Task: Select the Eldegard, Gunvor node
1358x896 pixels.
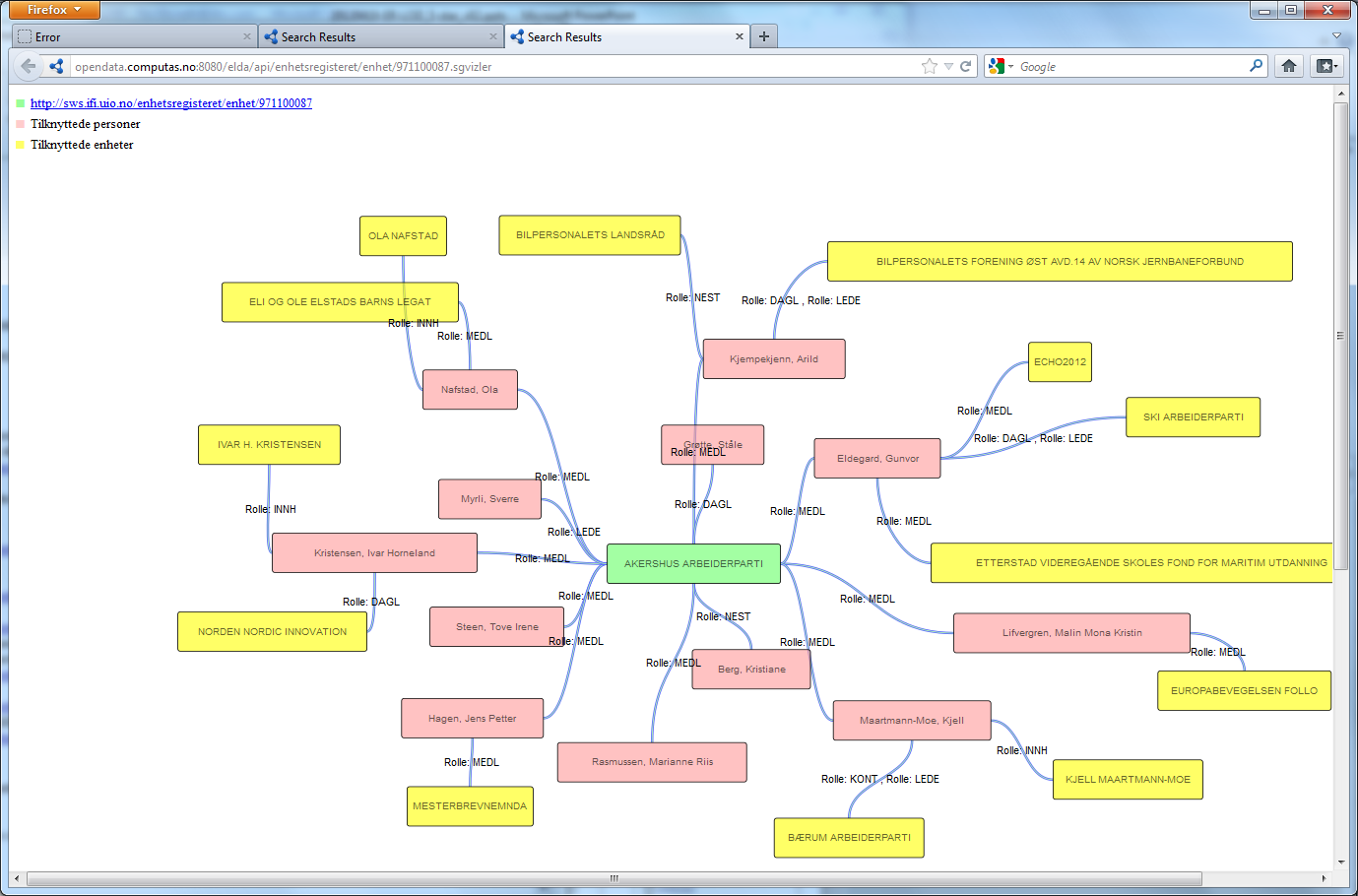Action: [x=877, y=459]
